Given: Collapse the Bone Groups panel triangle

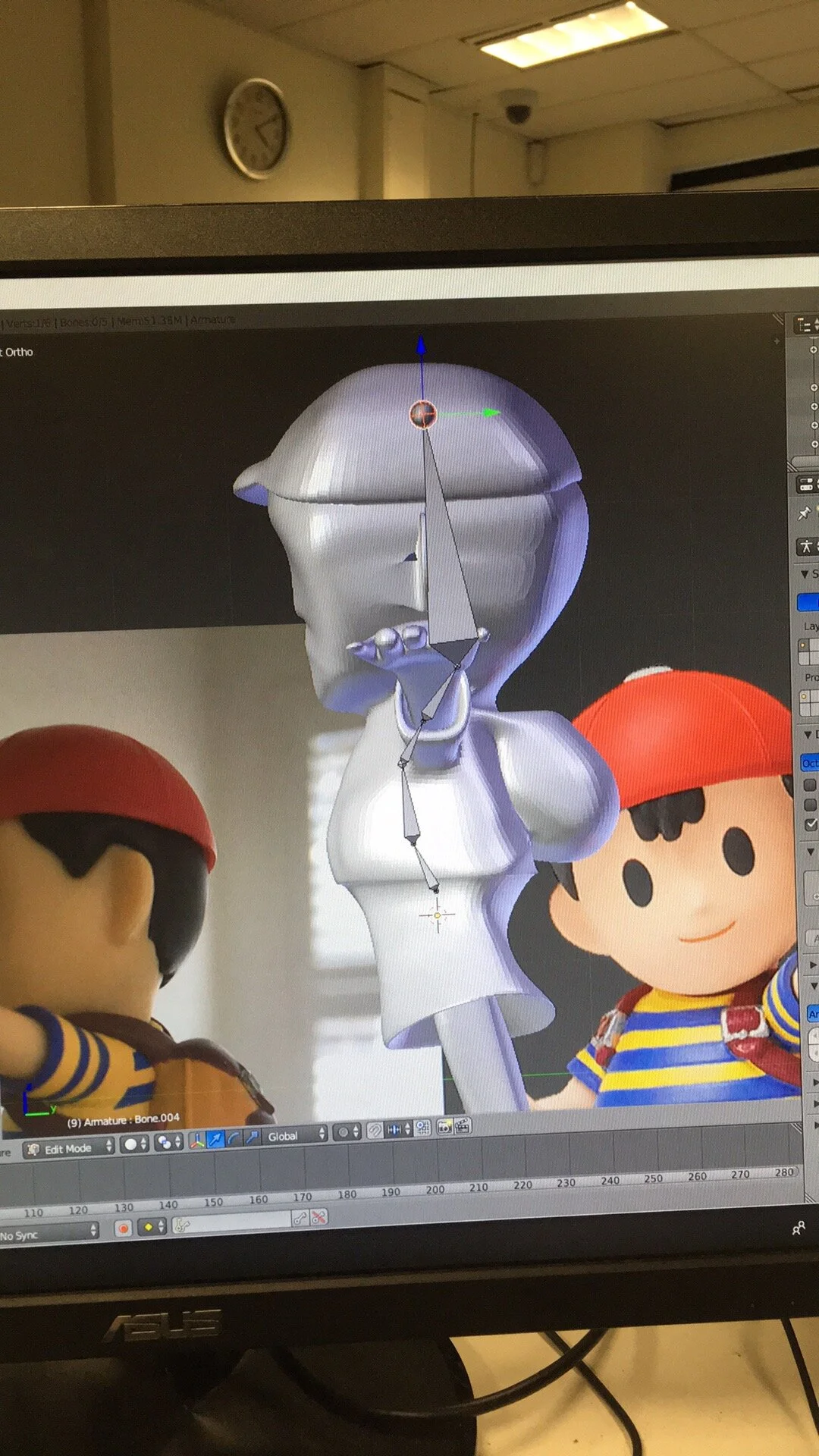Looking at the screenshot, I should tap(811, 852).
